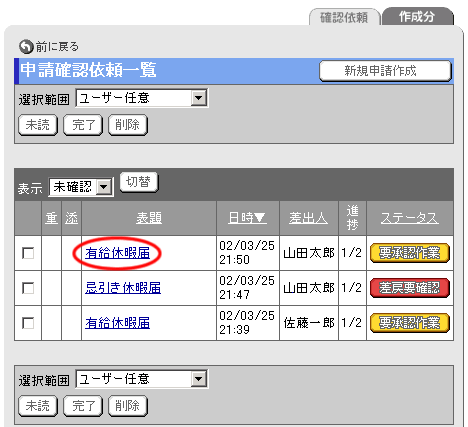This screenshot has width=468, height=427.
Task: Click the red 差戻要確認 status badge
Action: [410, 288]
